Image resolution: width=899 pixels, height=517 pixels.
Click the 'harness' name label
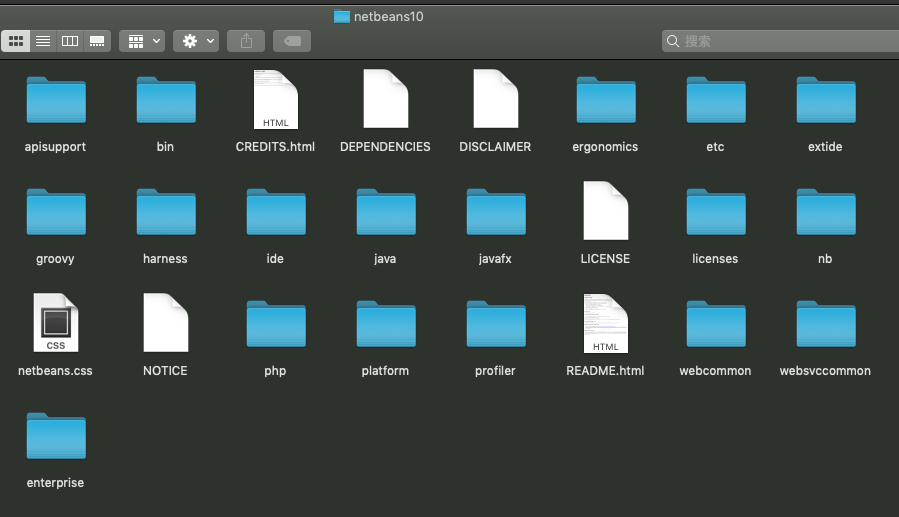pyautogui.click(x=165, y=258)
